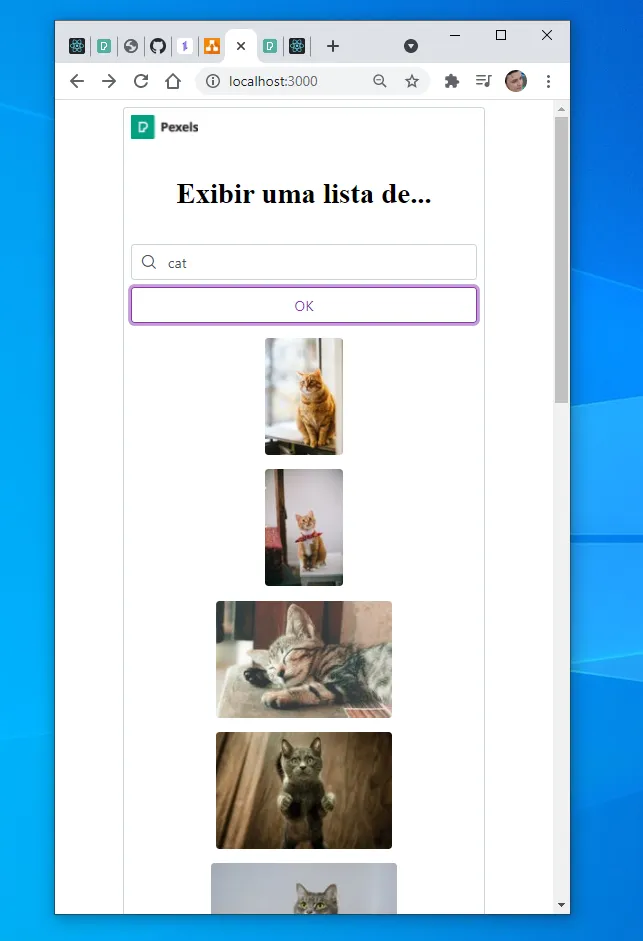Switch to the globe icon tab
This screenshot has width=643, height=941.
131,46
